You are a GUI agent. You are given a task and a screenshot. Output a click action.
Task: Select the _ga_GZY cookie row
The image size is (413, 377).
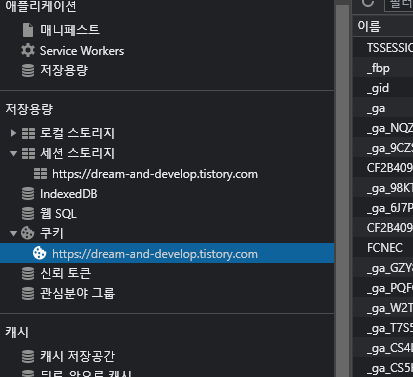pos(383,268)
